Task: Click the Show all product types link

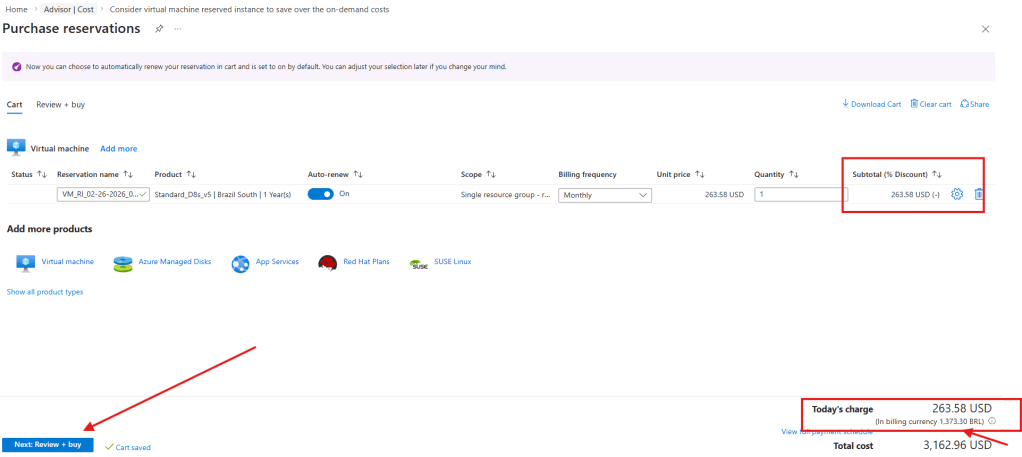Action: click(x=45, y=292)
